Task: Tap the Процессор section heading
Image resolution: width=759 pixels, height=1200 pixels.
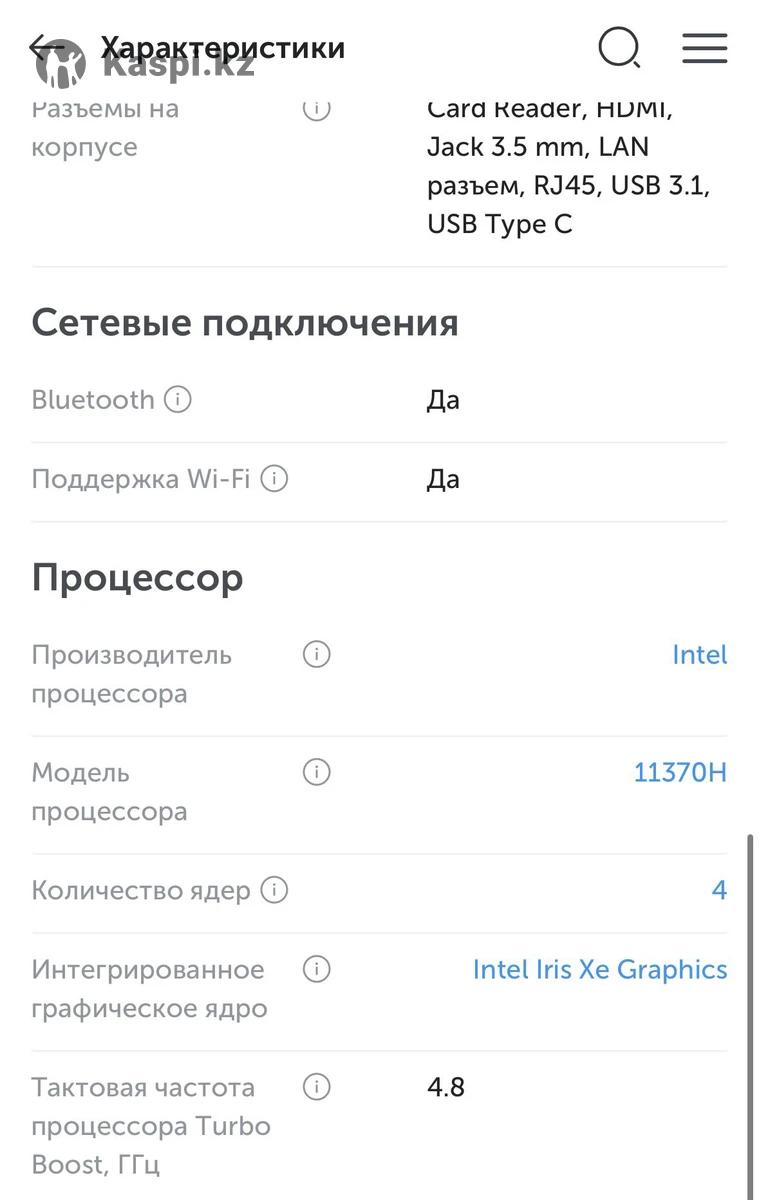Action: 137,578
